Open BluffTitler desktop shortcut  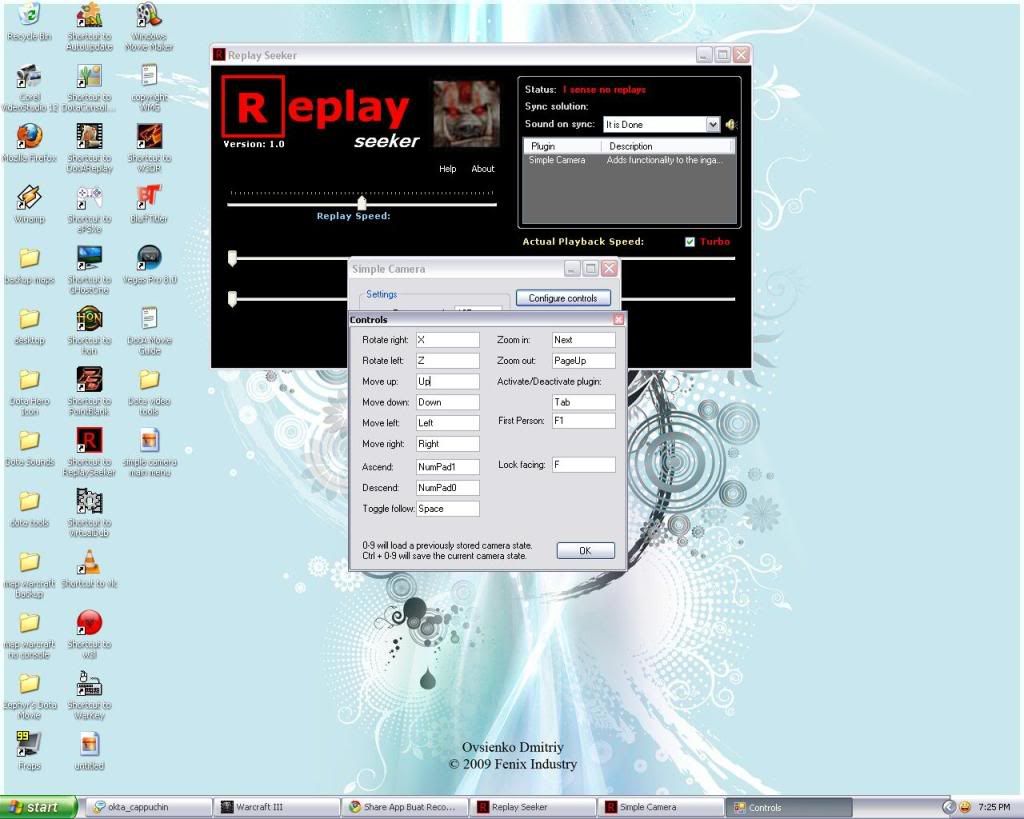[x=150, y=204]
